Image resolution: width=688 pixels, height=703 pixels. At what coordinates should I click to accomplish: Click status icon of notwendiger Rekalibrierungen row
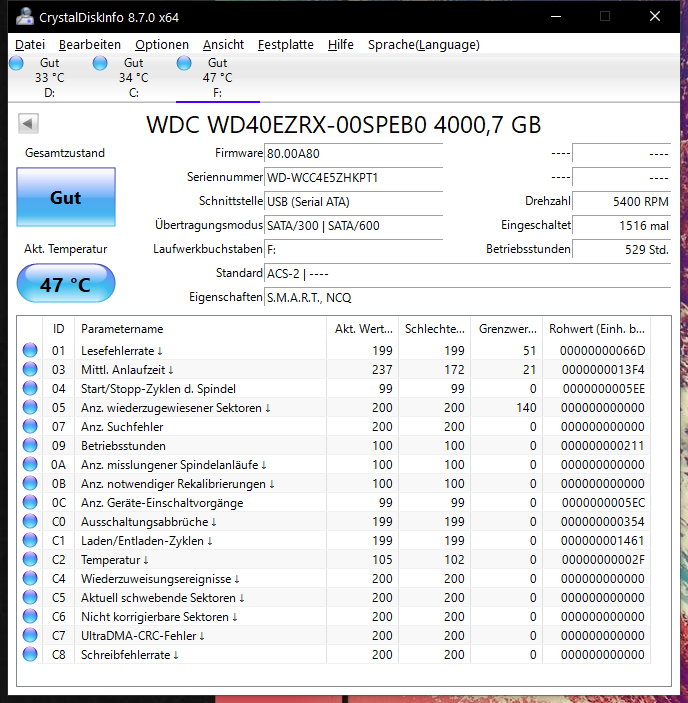point(30,483)
